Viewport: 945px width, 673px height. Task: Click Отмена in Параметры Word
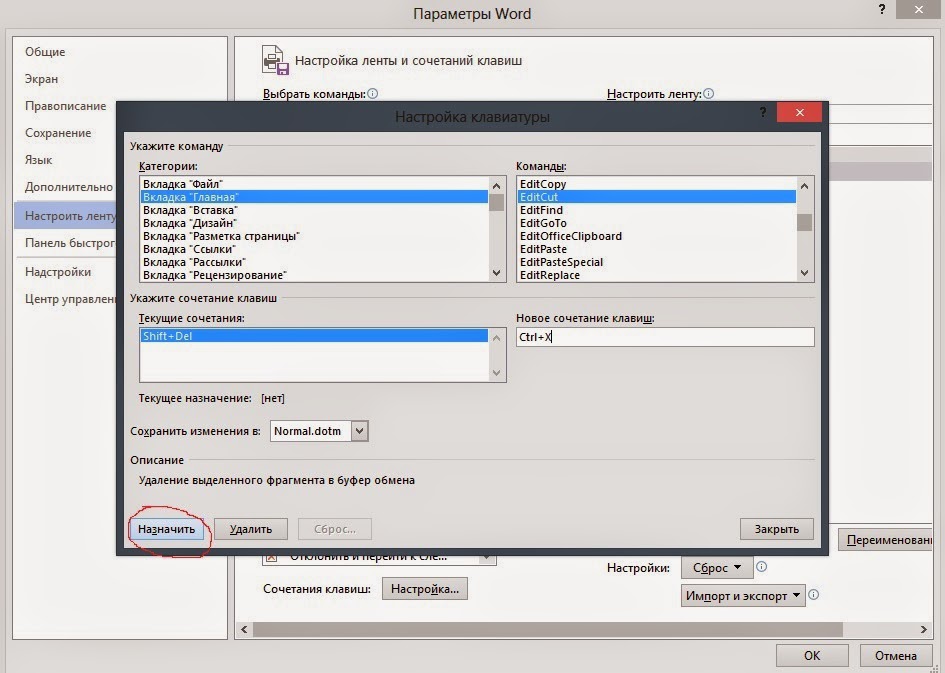tap(896, 656)
